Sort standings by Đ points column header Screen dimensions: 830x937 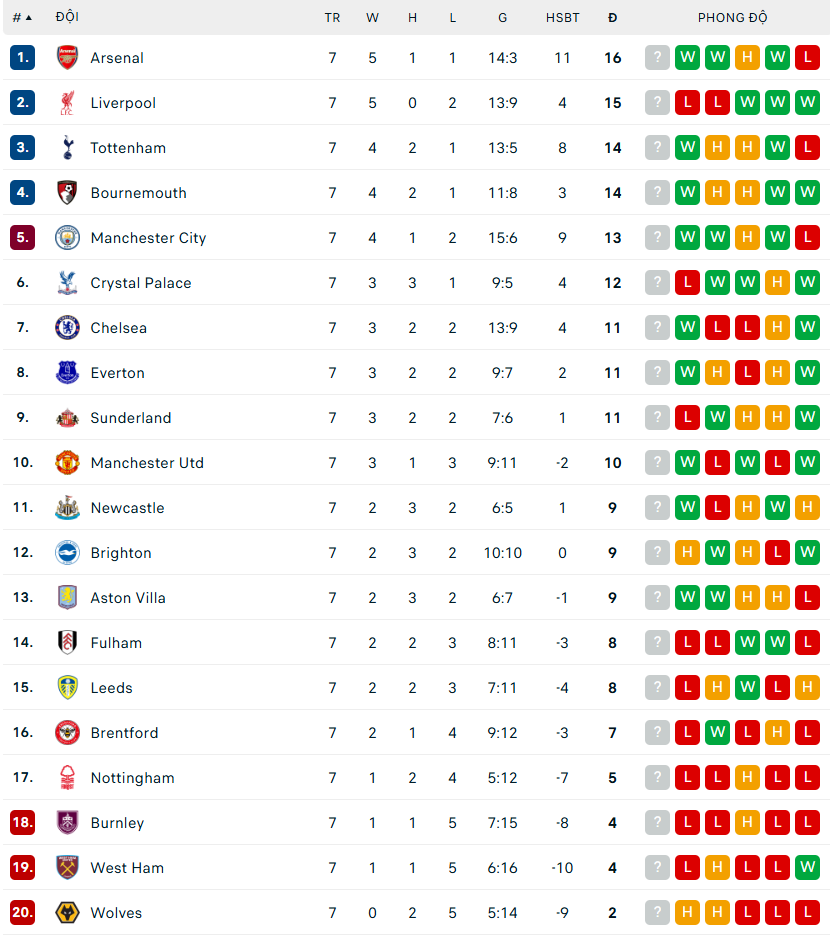tap(612, 18)
